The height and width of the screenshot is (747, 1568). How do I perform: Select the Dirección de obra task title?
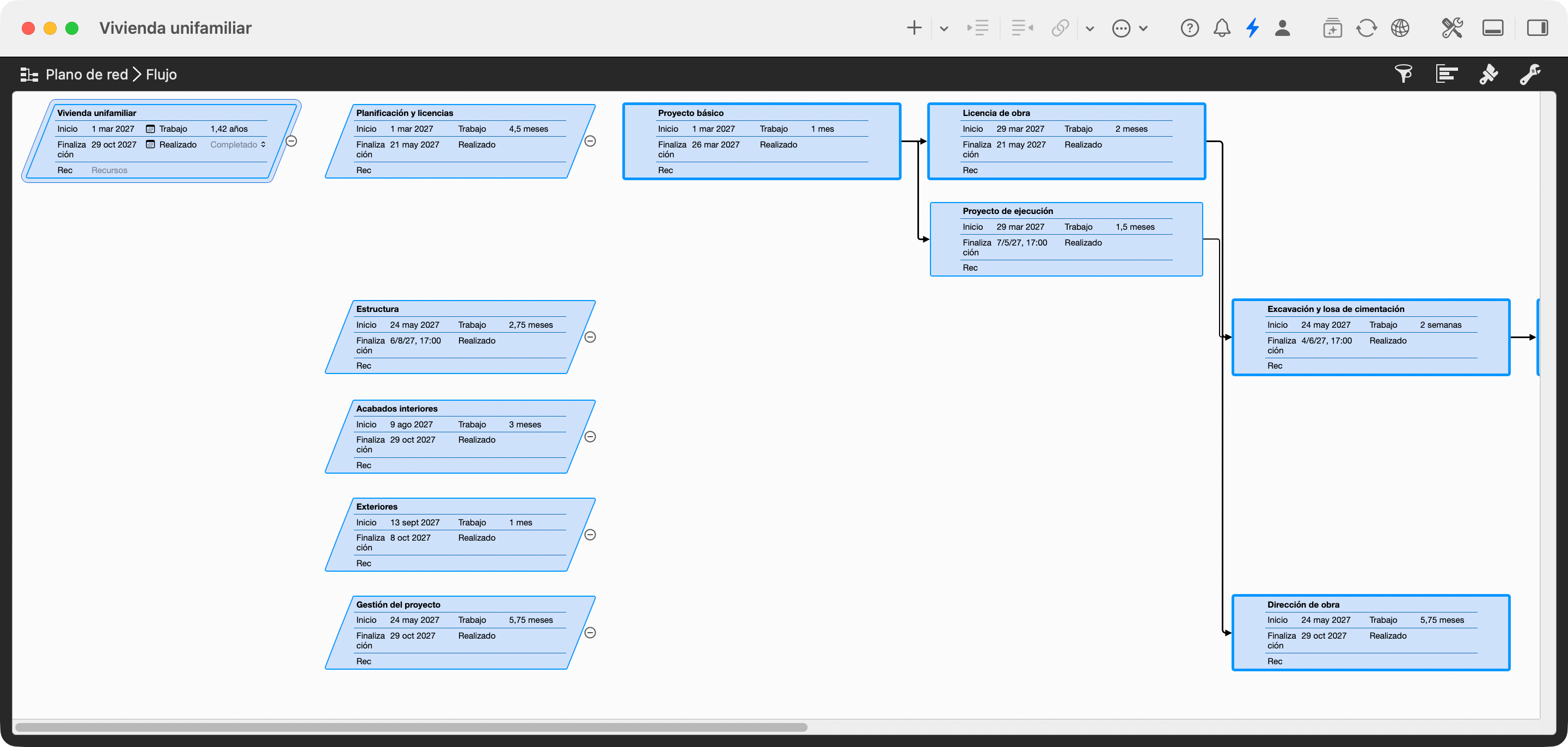click(1303, 604)
